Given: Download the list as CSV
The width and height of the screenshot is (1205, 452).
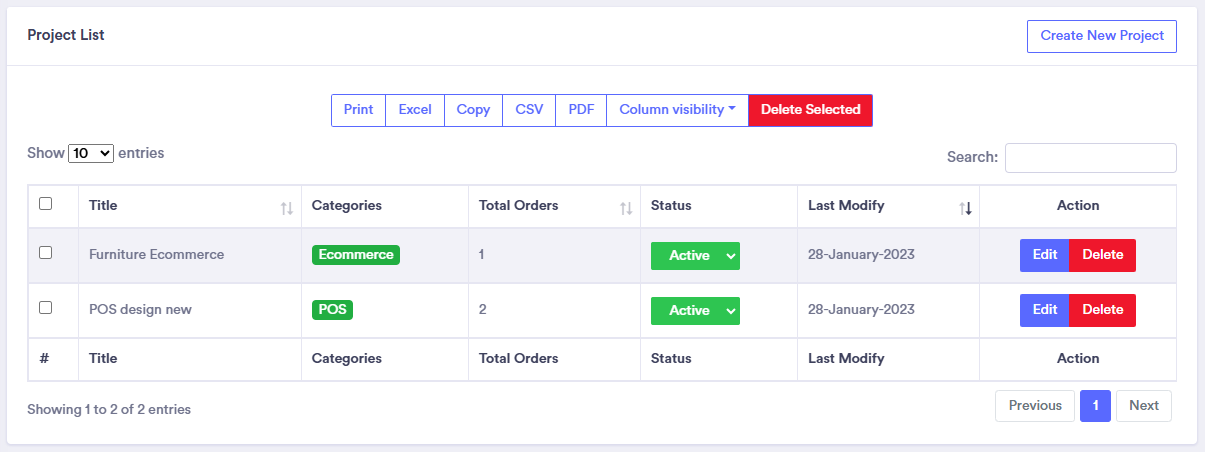Looking at the screenshot, I should (529, 110).
